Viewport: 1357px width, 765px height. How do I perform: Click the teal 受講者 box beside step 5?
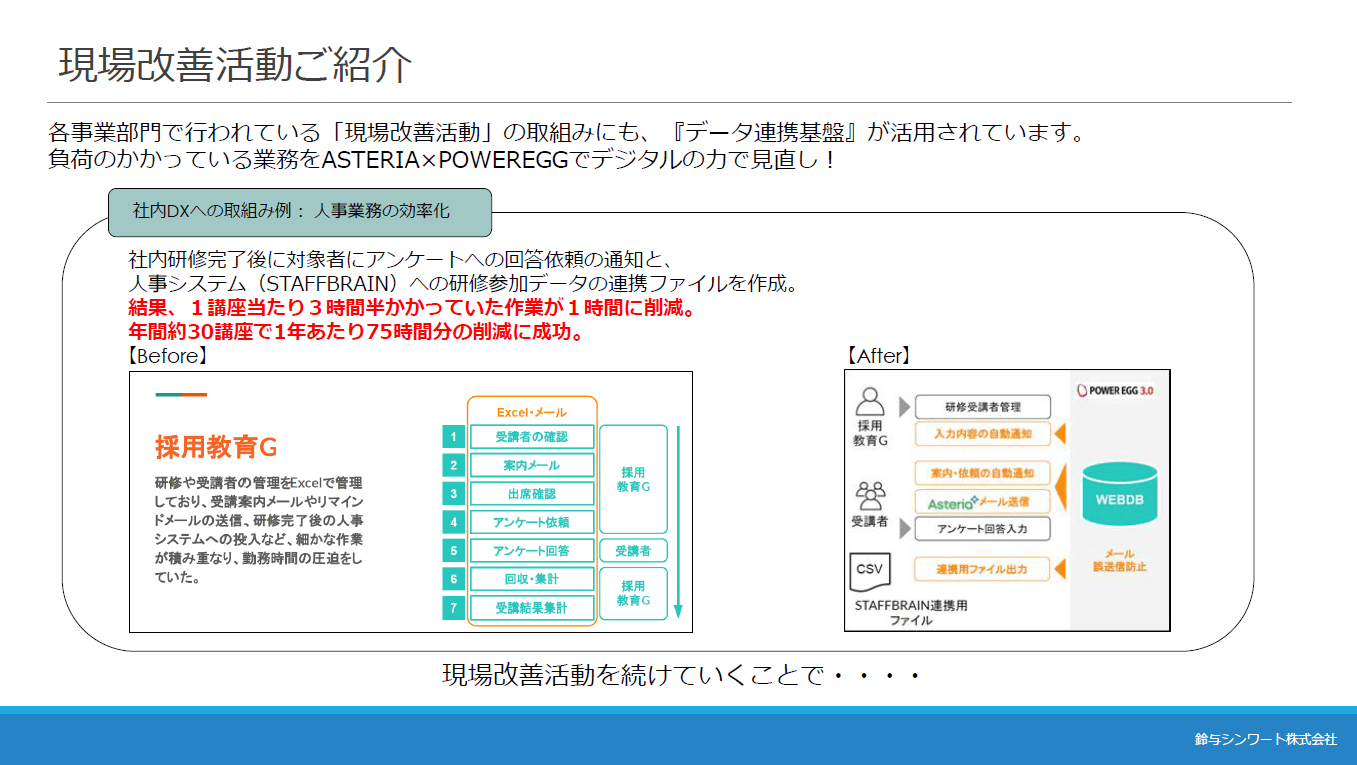pos(633,550)
